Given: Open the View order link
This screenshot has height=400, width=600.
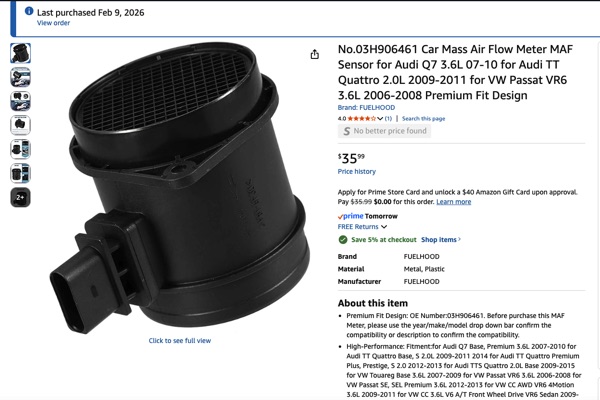Looking at the screenshot, I should [x=53, y=23].
